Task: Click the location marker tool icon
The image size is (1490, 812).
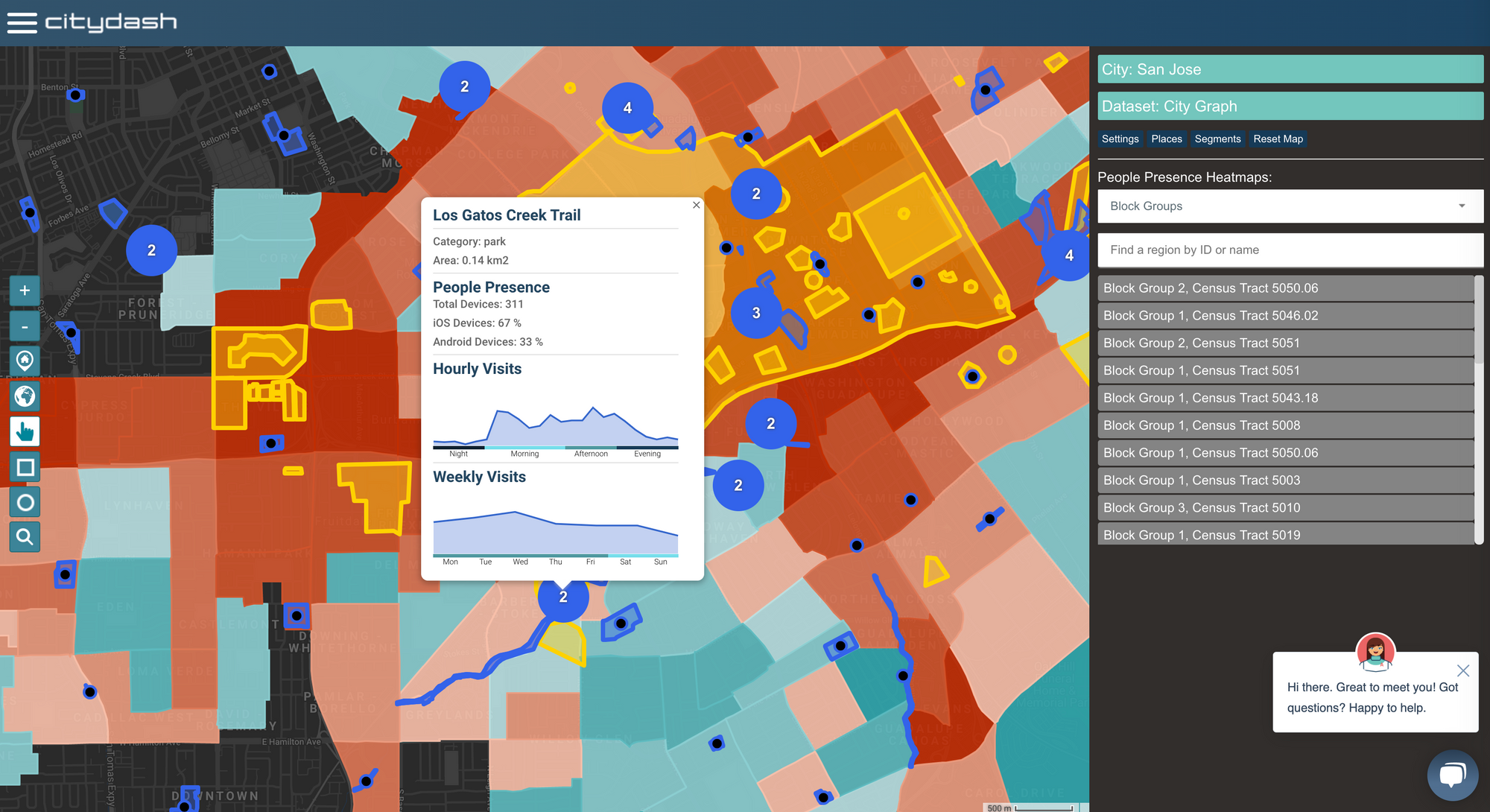Action: click(x=25, y=361)
